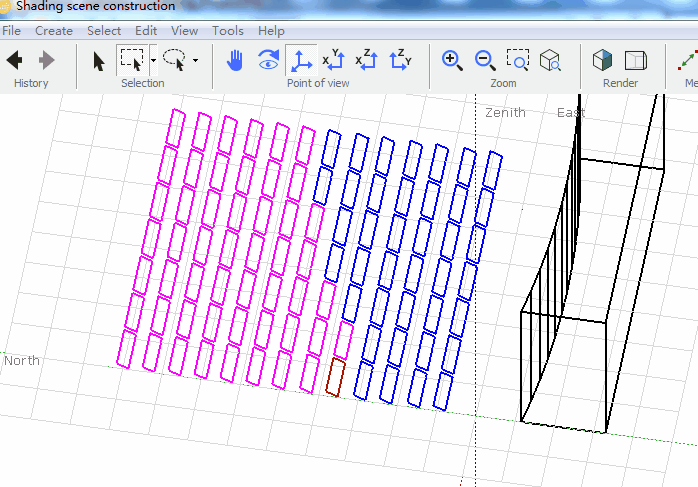The image size is (698, 487).
Task: Open the Select menu
Action: pos(104,31)
